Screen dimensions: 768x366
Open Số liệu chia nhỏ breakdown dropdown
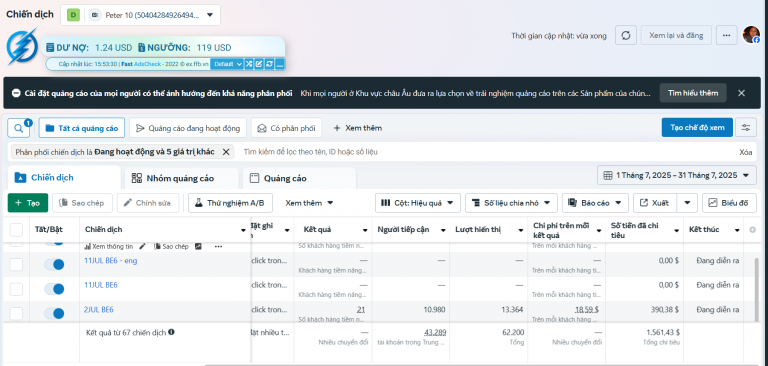(511, 203)
